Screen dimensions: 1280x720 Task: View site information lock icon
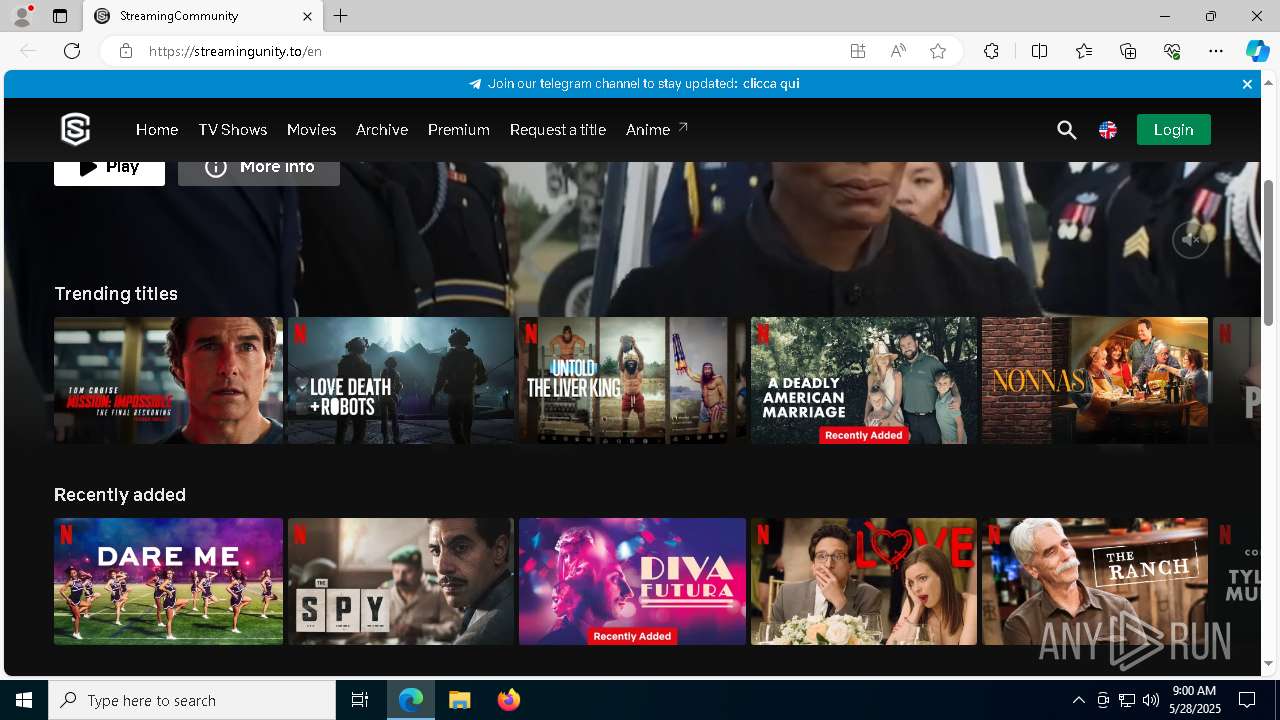tap(126, 51)
